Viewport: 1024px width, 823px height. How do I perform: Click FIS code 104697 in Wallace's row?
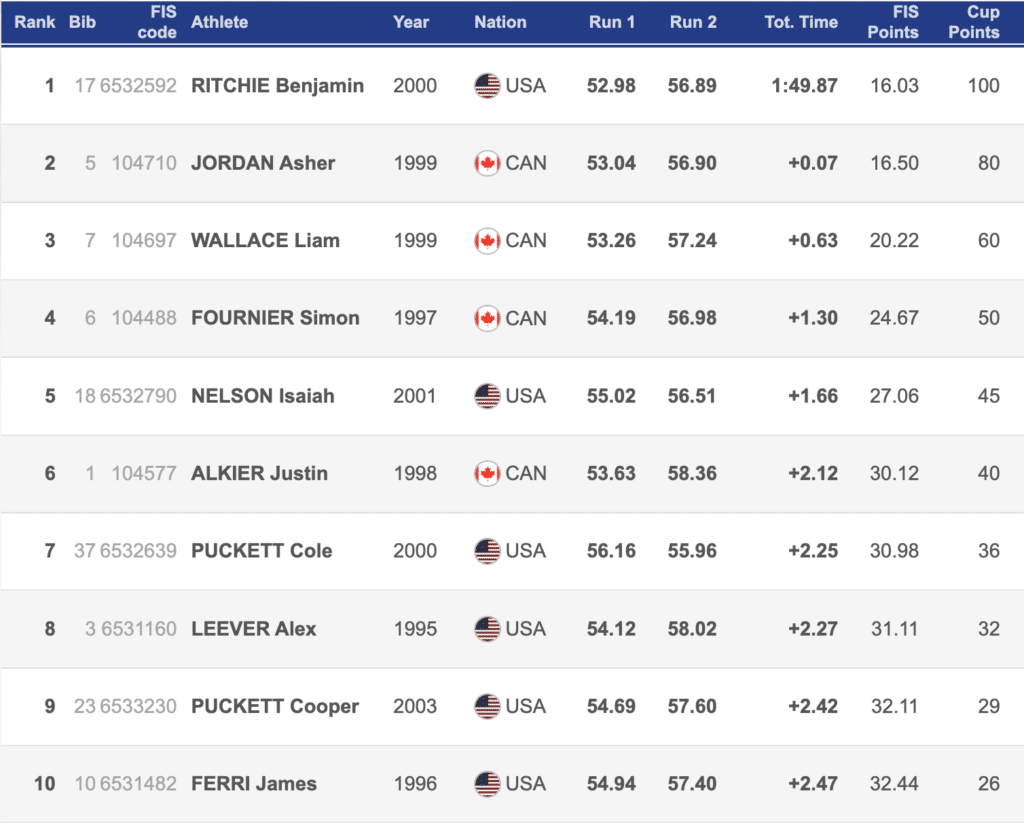tap(144, 241)
